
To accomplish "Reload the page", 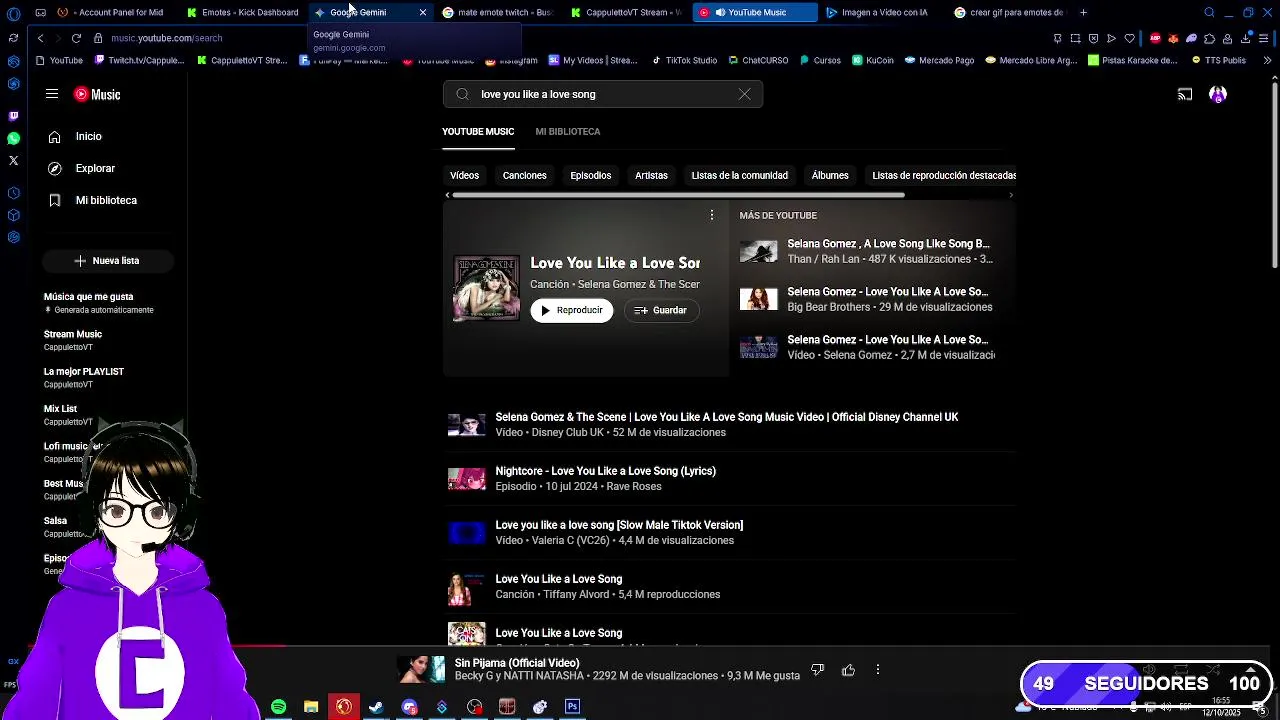I will tap(76, 38).
